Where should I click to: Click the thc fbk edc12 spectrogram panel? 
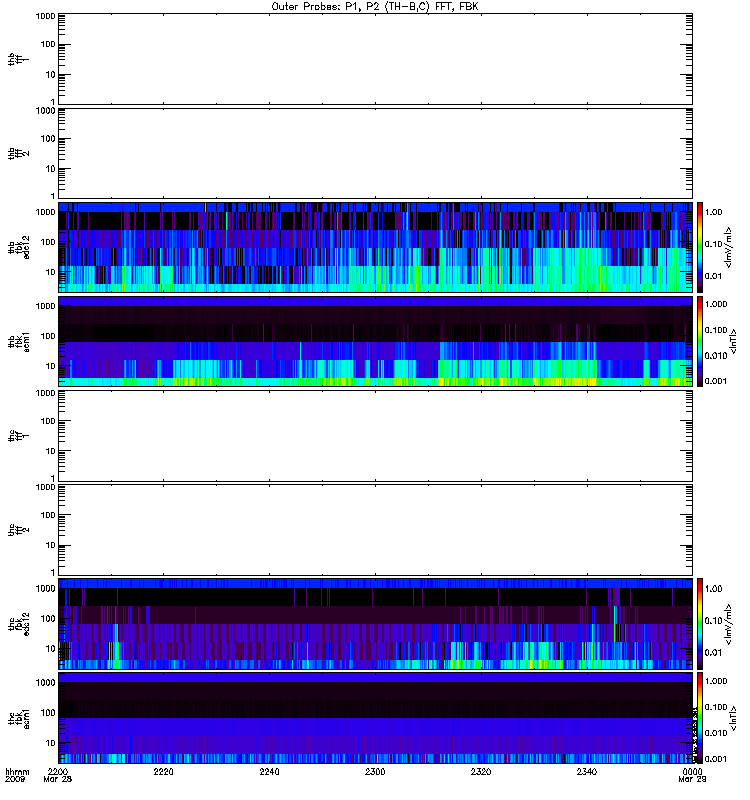(x=376, y=623)
